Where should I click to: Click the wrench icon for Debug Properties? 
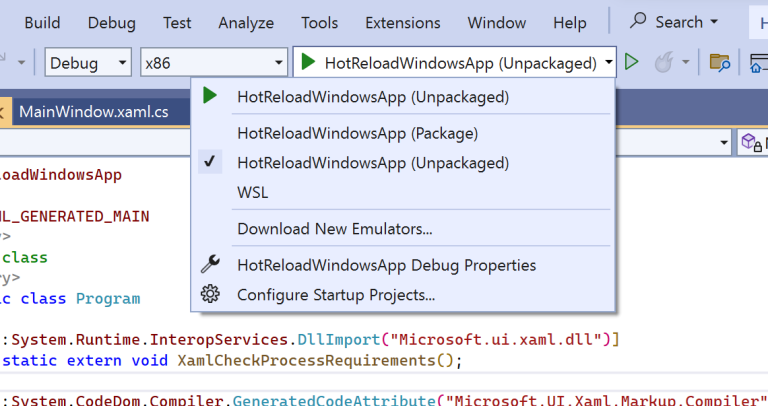click(x=210, y=265)
